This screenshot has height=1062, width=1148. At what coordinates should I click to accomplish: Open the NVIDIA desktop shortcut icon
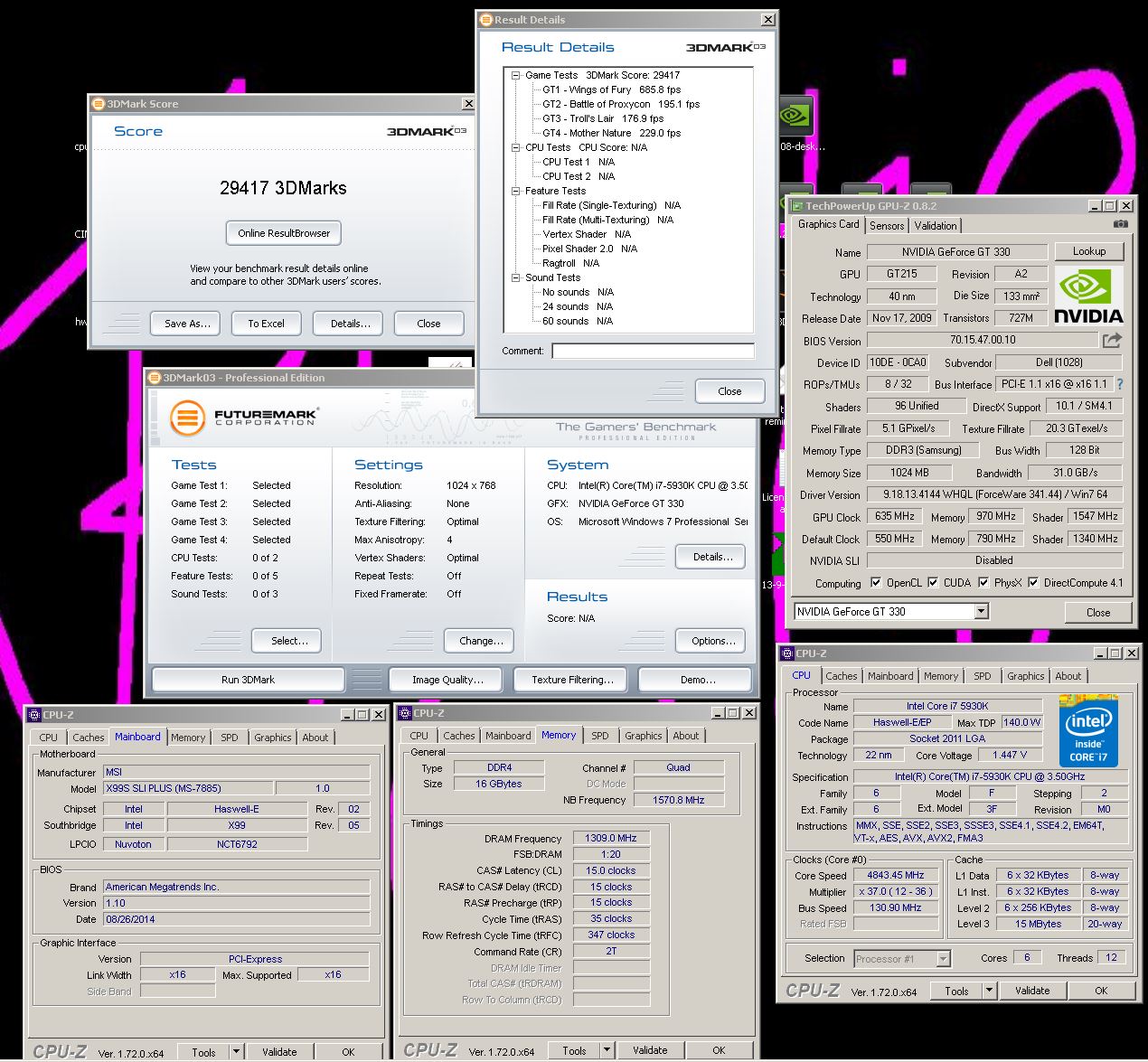(x=795, y=117)
